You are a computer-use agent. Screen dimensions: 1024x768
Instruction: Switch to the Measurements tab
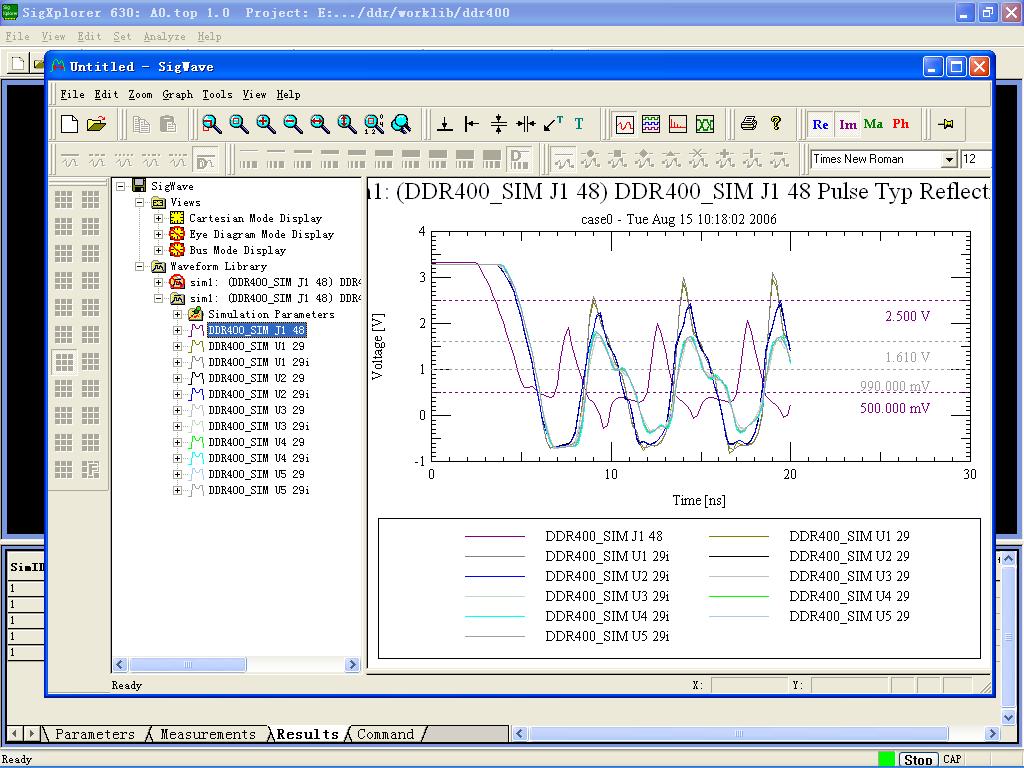(208, 734)
